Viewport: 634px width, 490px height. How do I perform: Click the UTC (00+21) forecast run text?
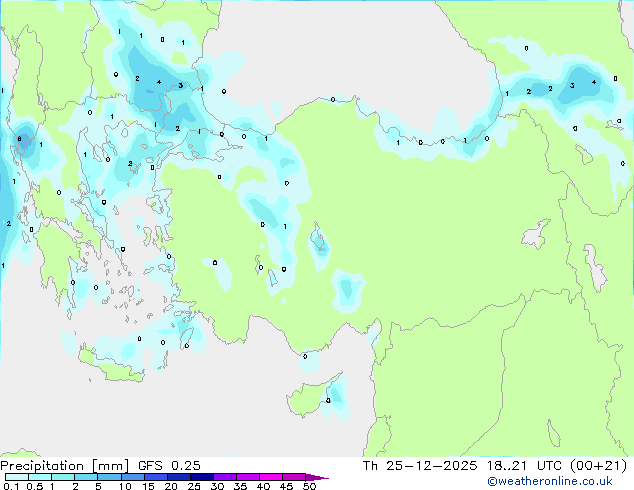point(582,466)
